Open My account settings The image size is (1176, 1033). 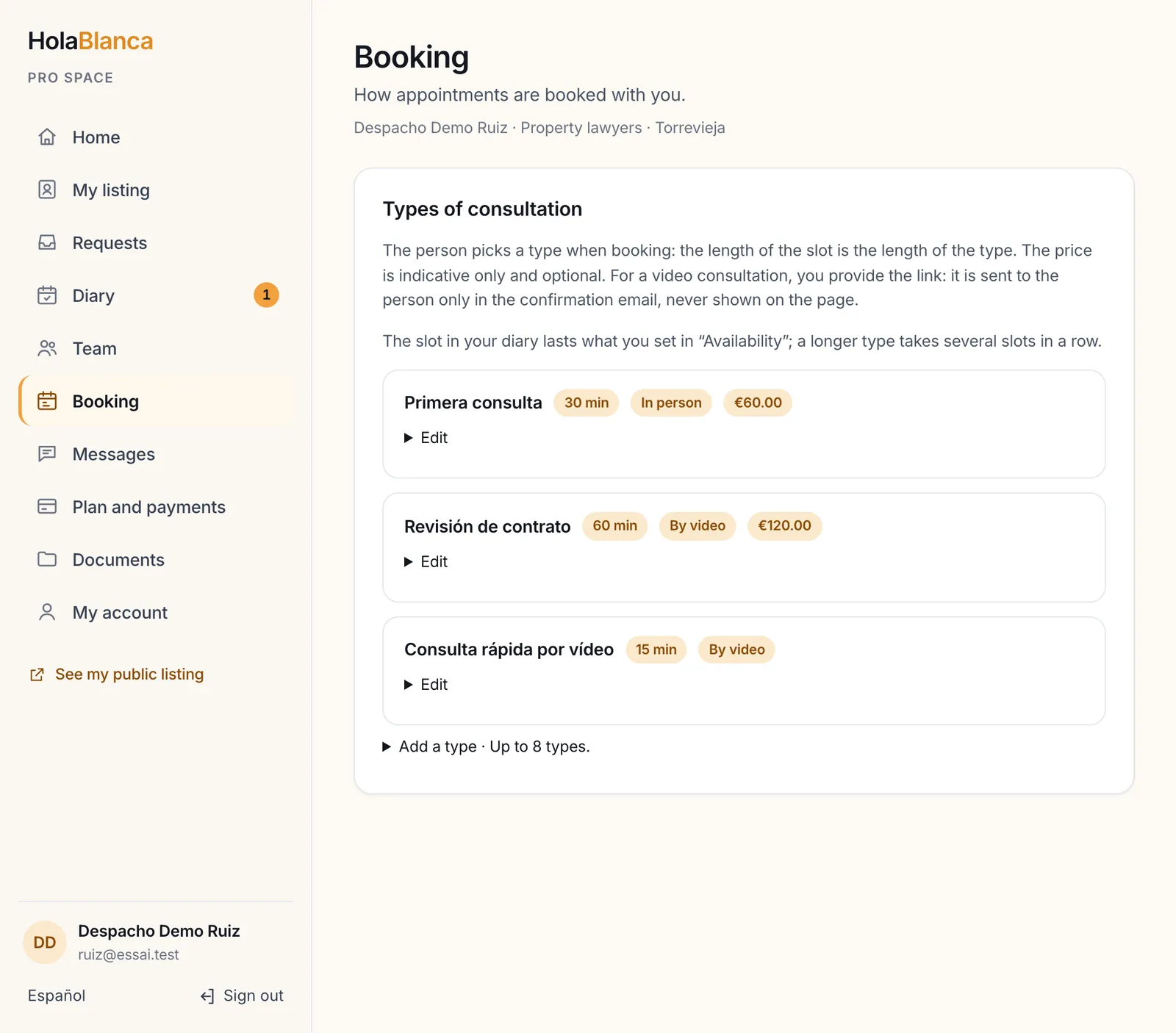[156, 613]
